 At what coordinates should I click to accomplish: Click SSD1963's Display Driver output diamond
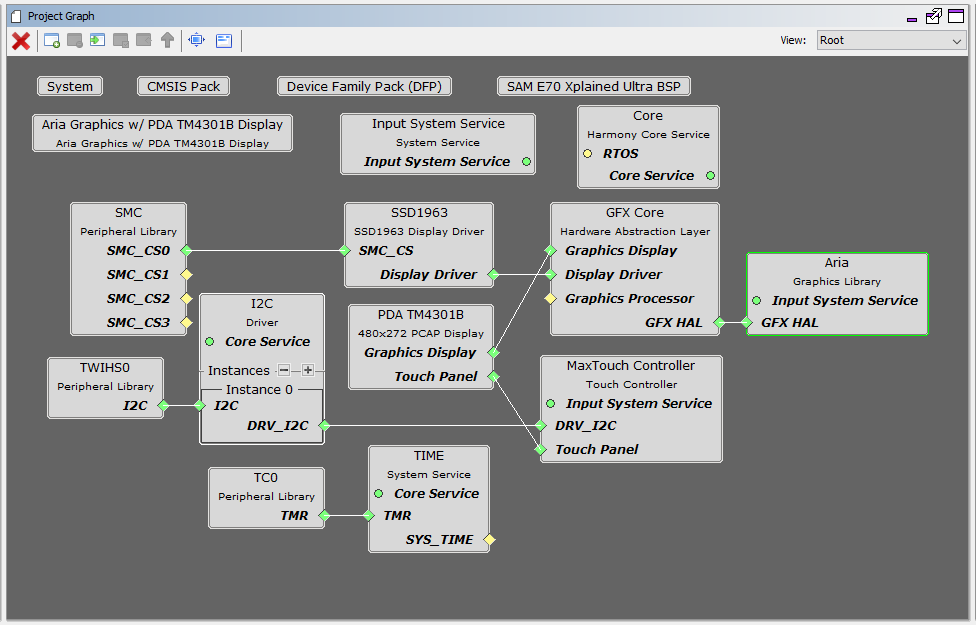click(x=494, y=275)
